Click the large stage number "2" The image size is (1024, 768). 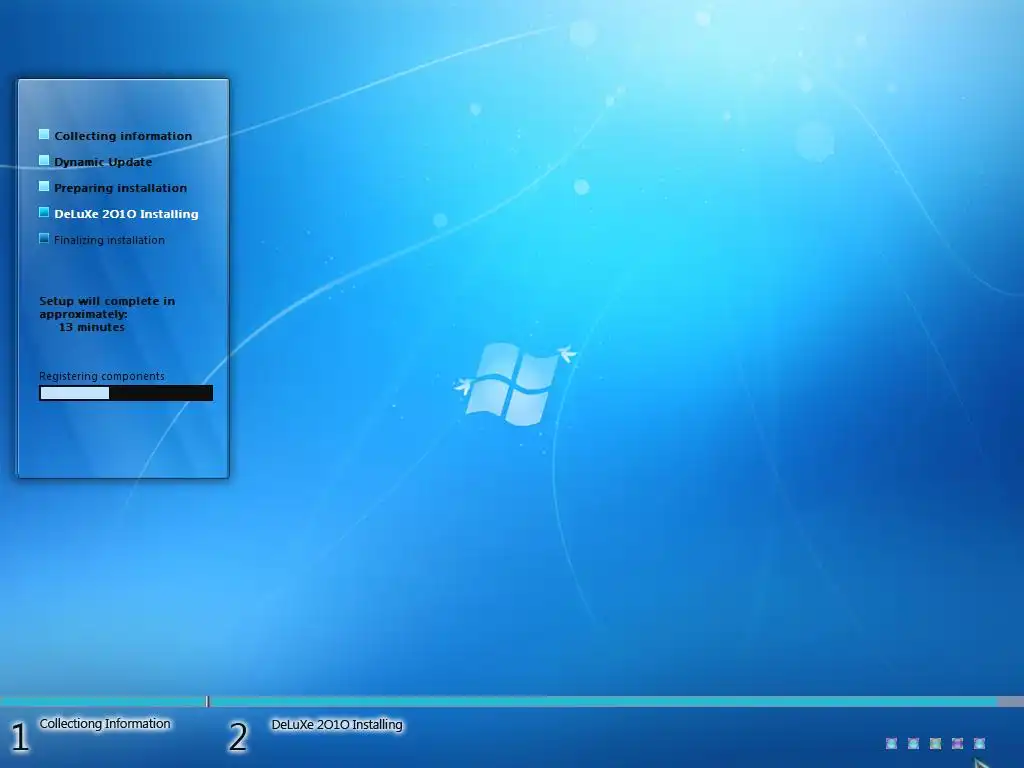pos(238,737)
